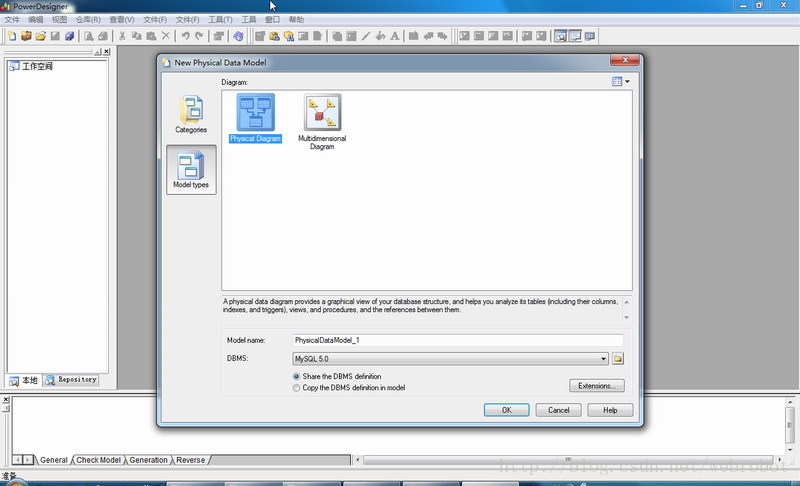Viewport: 800px width, 486px height.
Task: Select the 工作空间 tree node
Action: (x=31, y=66)
